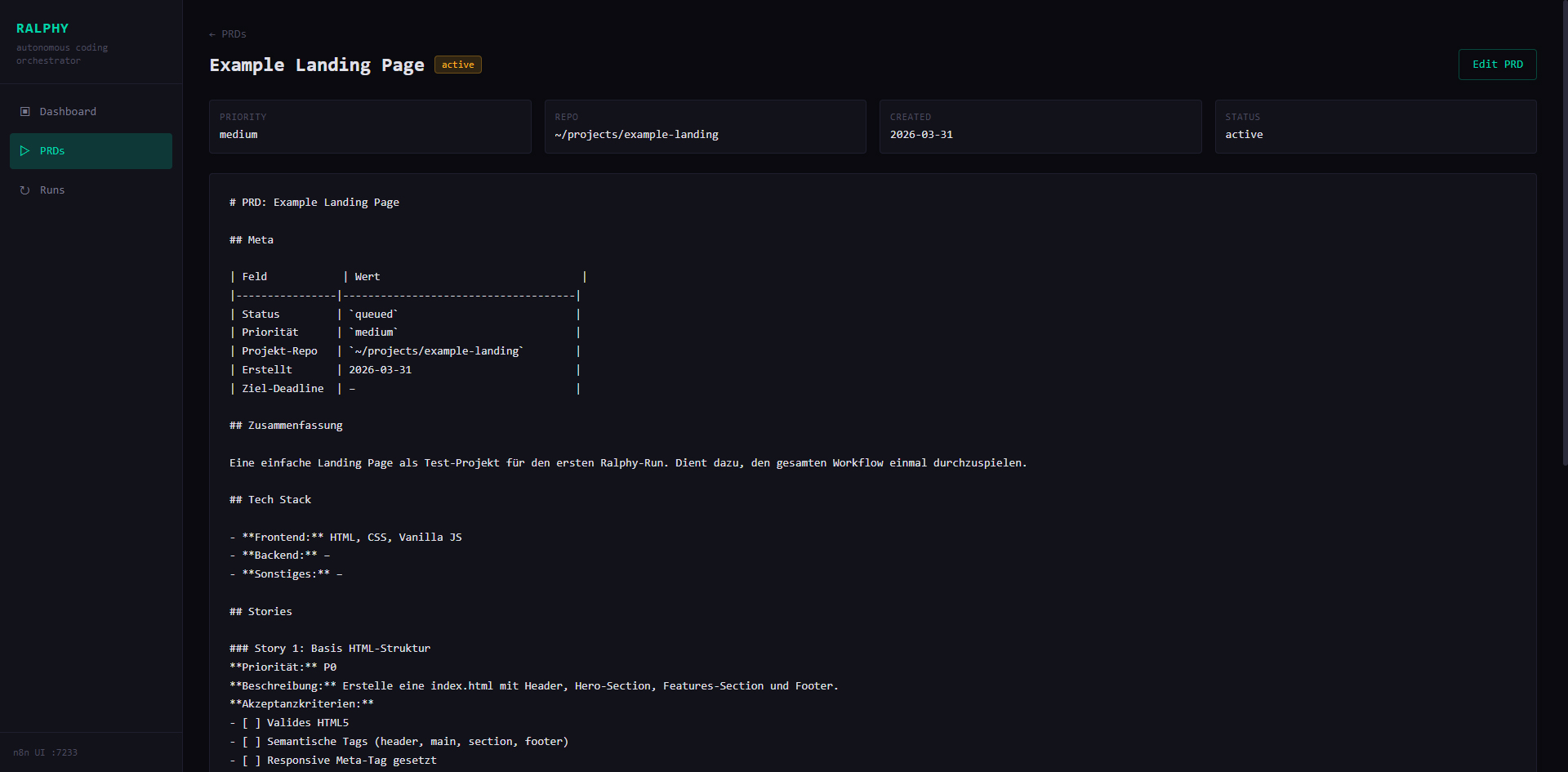Click the Created card dated 2026-03-31
Screen dimensions: 1568x772
[x=1040, y=127]
